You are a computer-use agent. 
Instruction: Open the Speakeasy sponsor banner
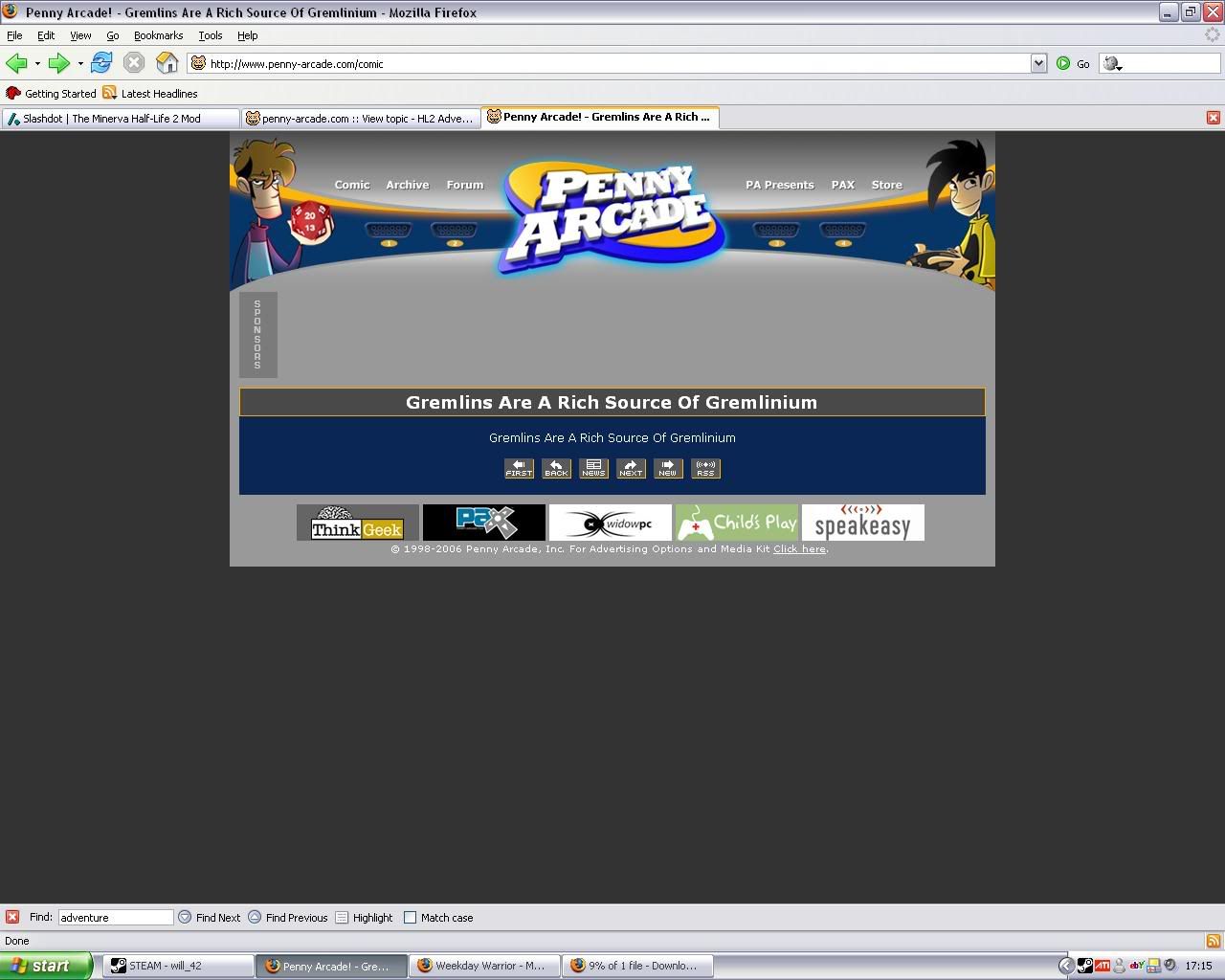click(863, 523)
